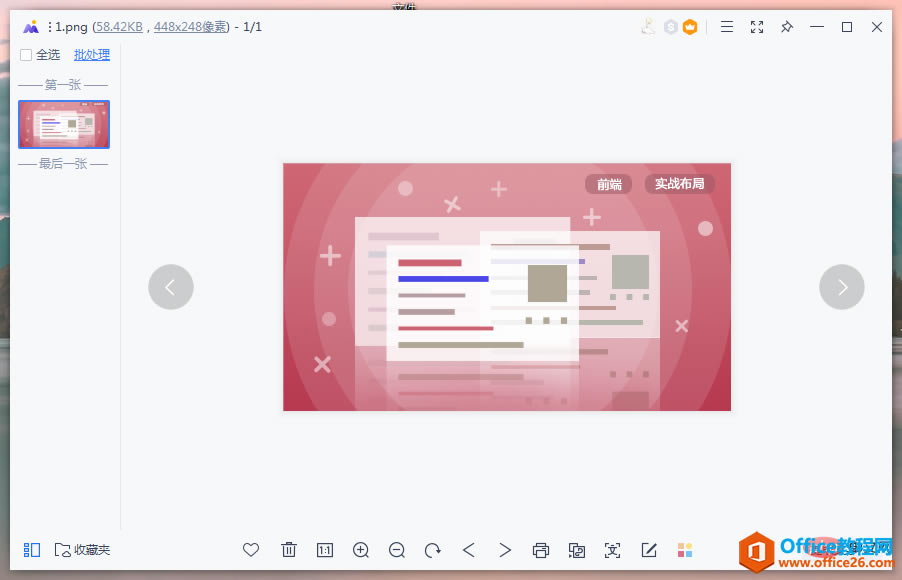Extract text from image (OCR) icon
The image size is (902, 580).
coord(613,550)
